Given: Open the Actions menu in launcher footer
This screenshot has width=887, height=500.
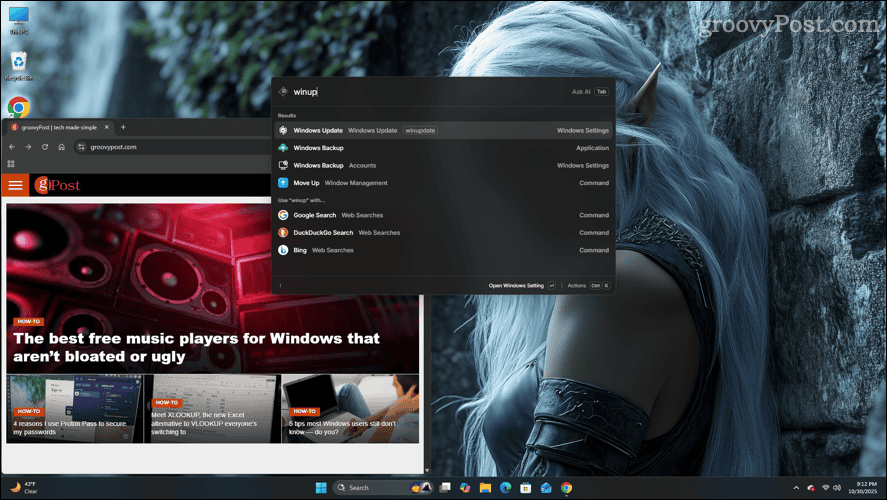Looking at the screenshot, I should [588, 286].
